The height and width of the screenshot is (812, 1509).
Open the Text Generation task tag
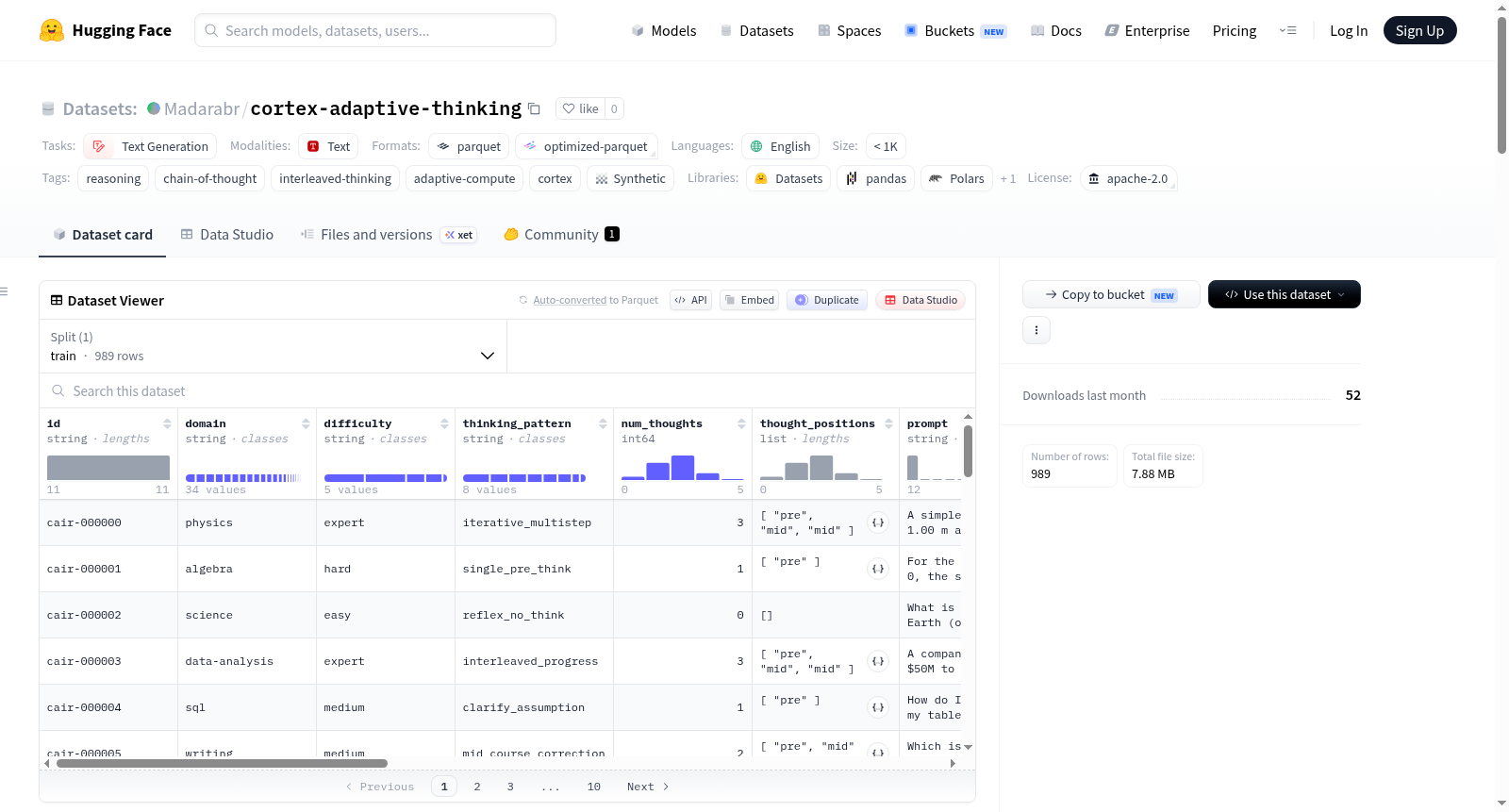tap(150, 146)
